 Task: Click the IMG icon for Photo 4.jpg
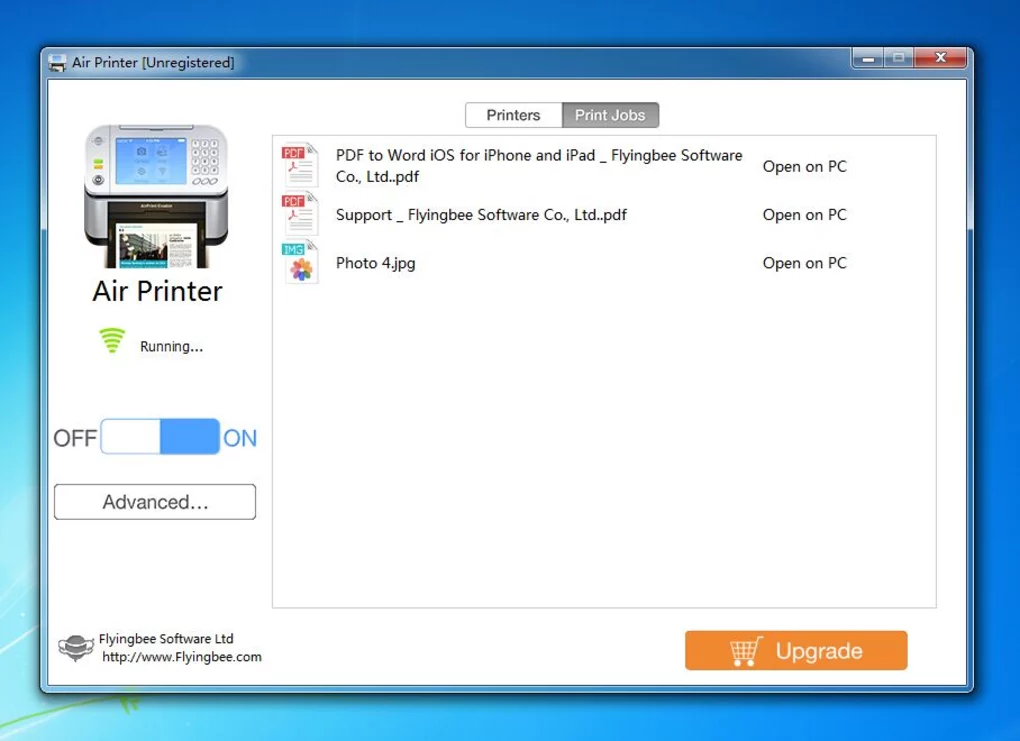click(299, 263)
